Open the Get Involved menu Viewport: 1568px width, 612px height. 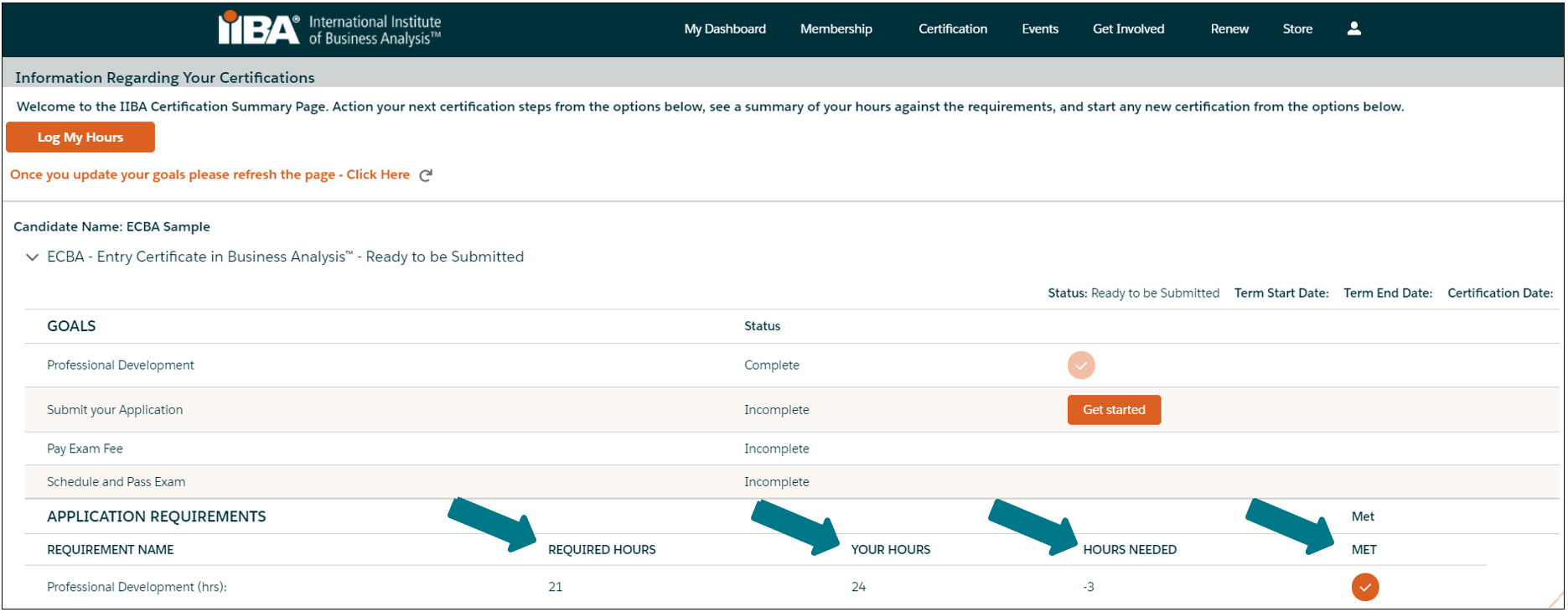click(x=1128, y=29)
